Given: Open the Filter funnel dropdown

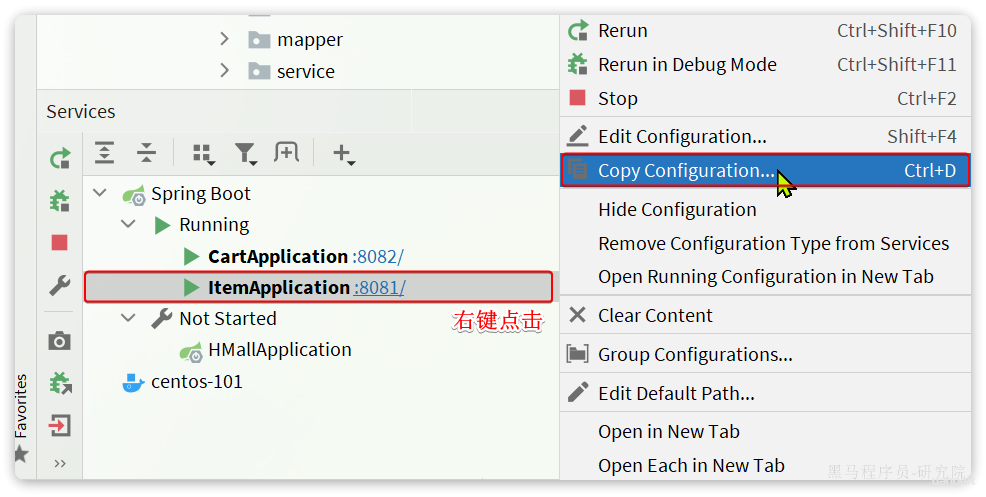Looking at the screenshot, I should coord(245,154).
